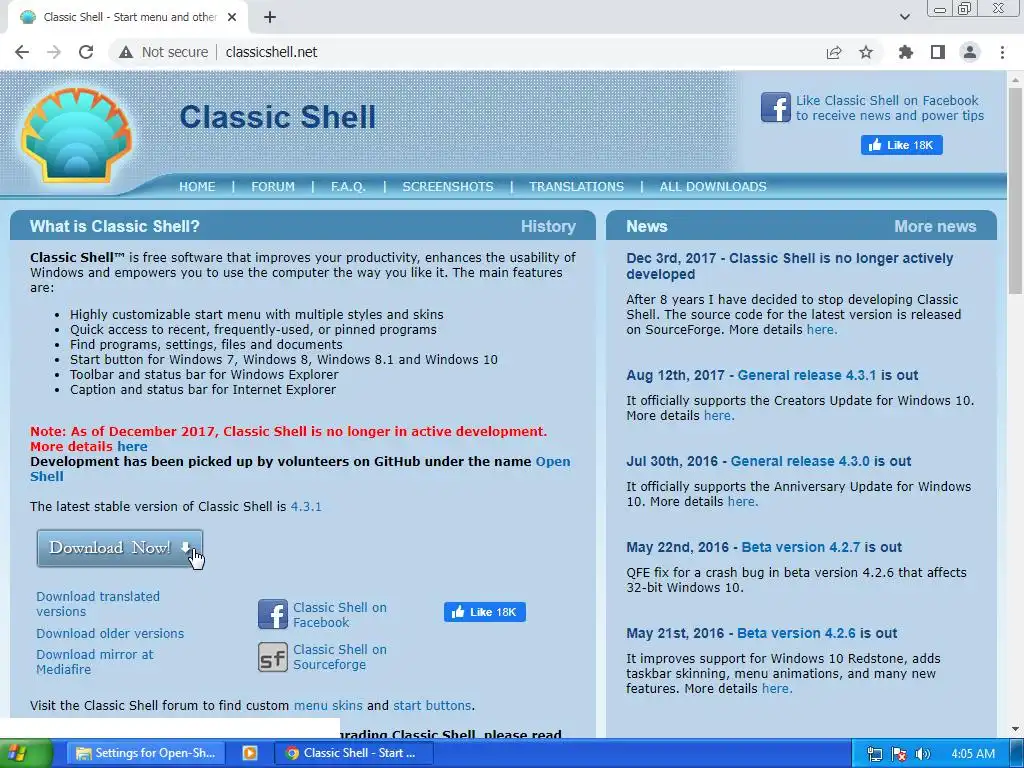Open the Classic Shell on Facebook text link
This screenshot has height=768, width=1024.
(340, 615)
